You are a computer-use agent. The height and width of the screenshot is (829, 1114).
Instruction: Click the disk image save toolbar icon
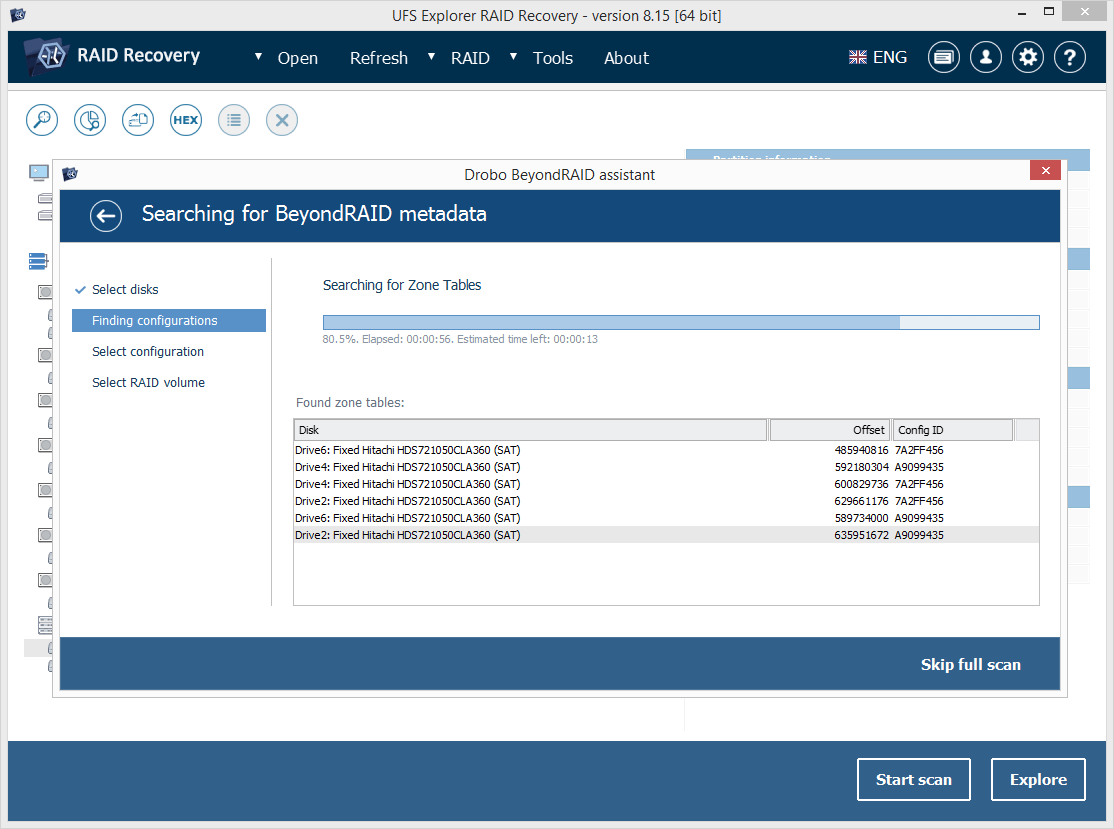click(138, 120)
